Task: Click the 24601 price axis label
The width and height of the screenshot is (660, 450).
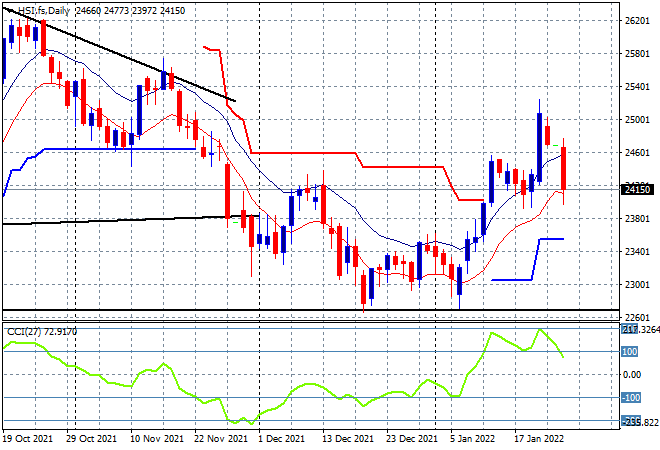Action: click(x=637, y=153)
